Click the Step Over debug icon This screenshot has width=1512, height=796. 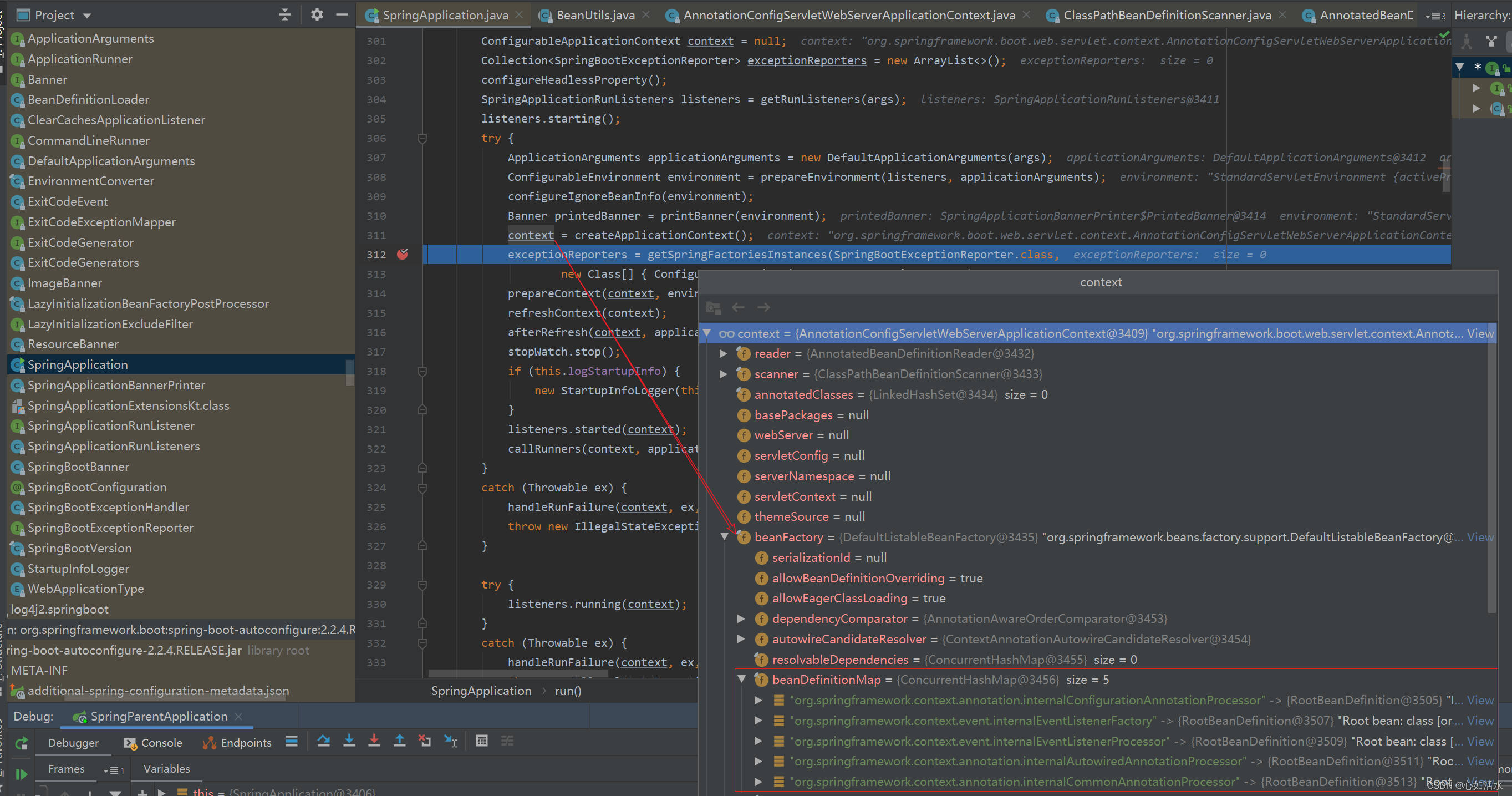(323, 742)
